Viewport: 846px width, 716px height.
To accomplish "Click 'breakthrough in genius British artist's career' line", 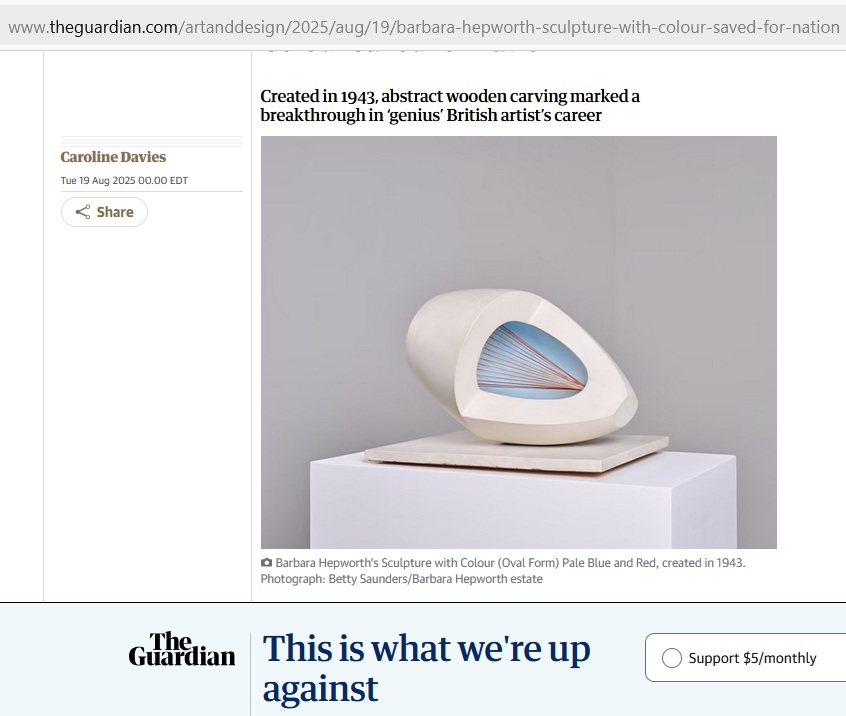I will (431, 115).
